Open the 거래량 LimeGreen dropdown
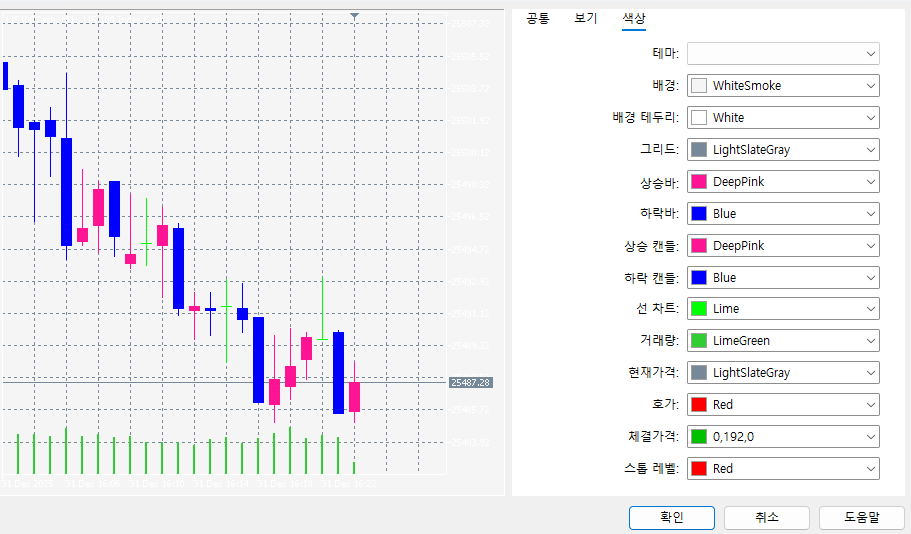911x534 pixels. pyautogui.click(x=783, y=341)
